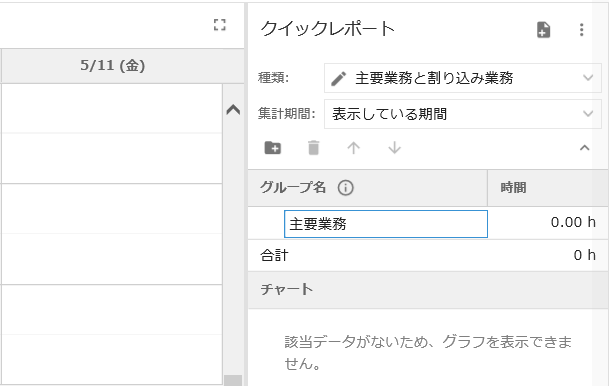Image resolution: width=609 pixels, height=386 pixels.
Task: Open the three-dot more options menu
Action: click(581, 30)
